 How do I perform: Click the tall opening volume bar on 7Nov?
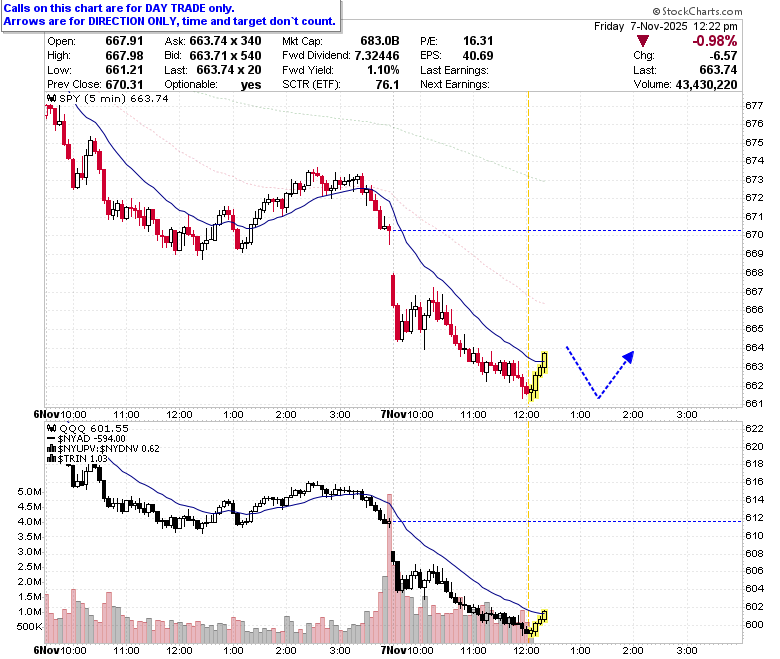[390, 568]
